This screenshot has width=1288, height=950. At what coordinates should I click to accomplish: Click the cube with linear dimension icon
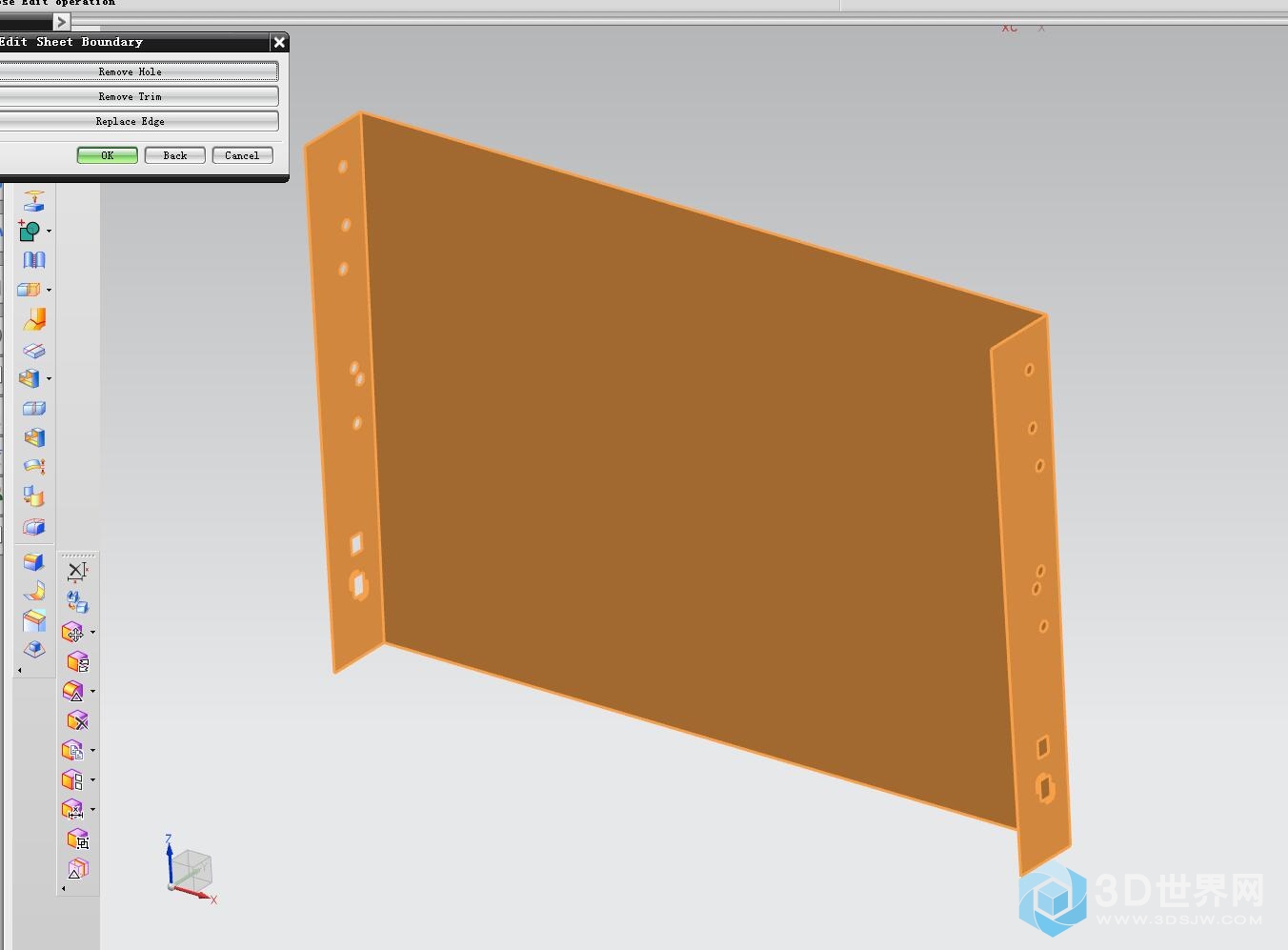click(x=73, y=809)
